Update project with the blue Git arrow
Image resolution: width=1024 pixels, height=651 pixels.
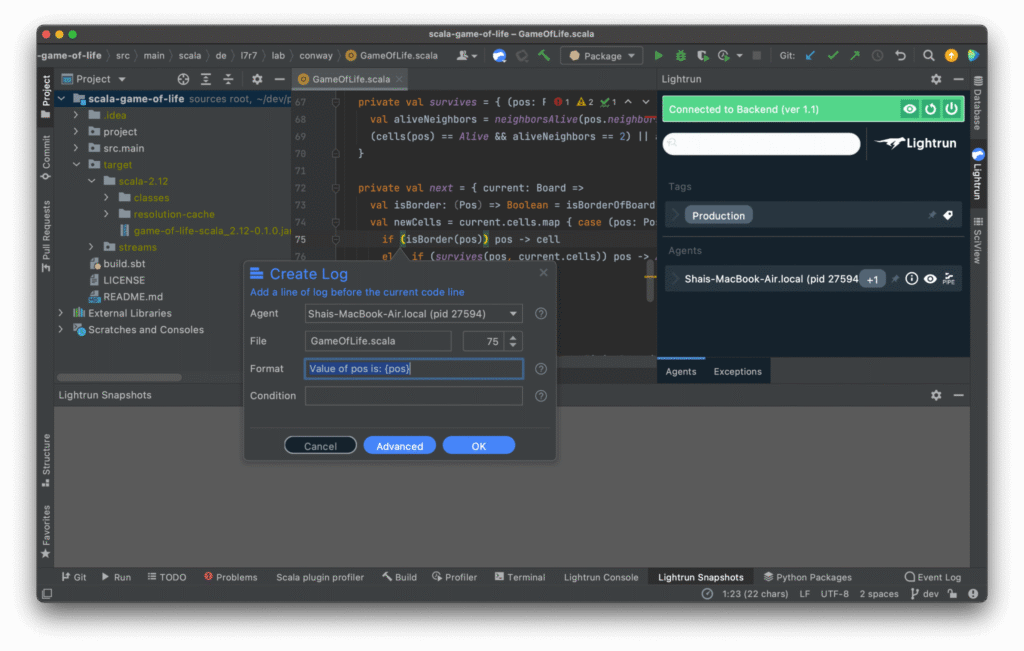click(x=811, y=55)
